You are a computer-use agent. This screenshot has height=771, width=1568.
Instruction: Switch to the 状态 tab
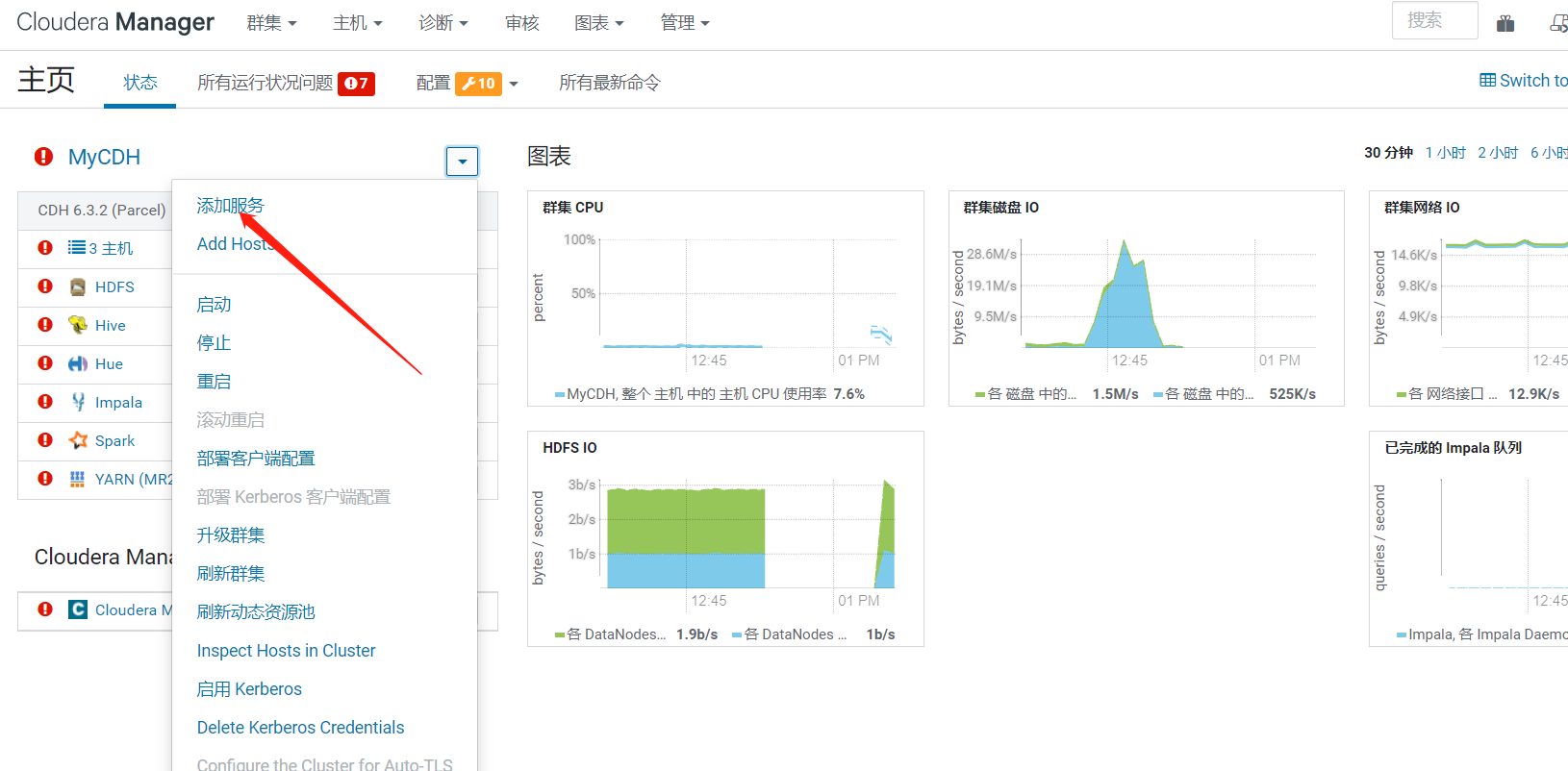pyautogui.click(x=140, y=83)
